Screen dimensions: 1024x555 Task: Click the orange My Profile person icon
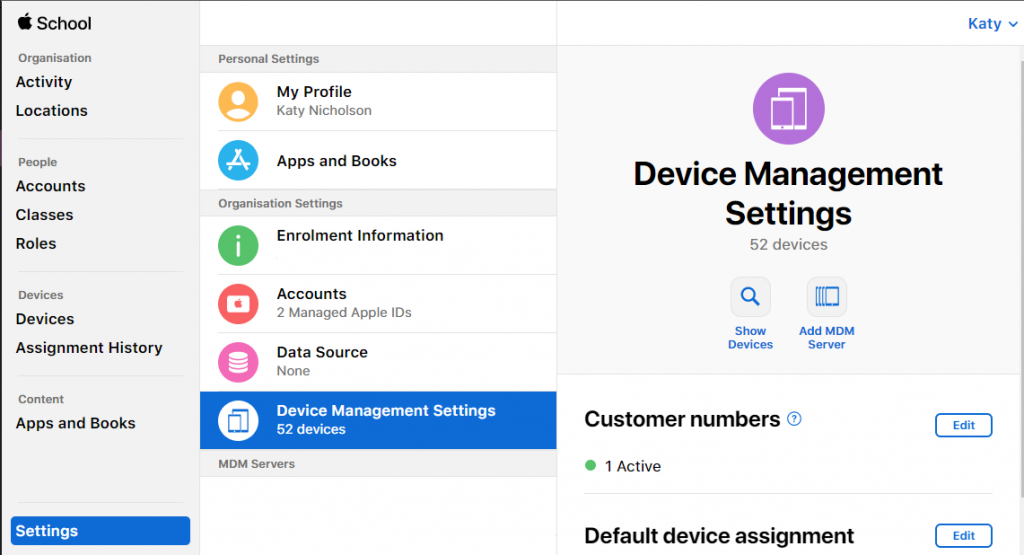click(x=238, y=102)
